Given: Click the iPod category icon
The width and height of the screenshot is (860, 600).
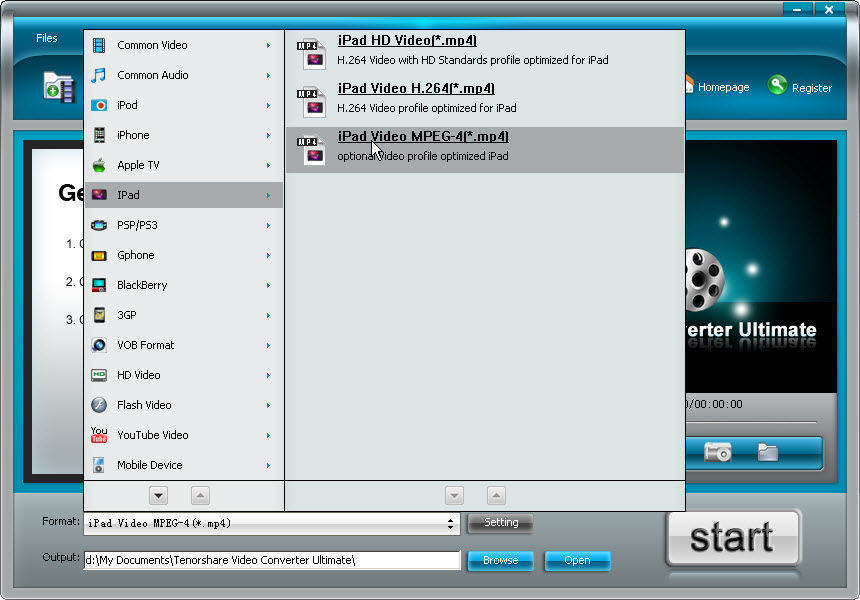Looking at the screenshot, I should pyautogui.click(x=99, y=105).
